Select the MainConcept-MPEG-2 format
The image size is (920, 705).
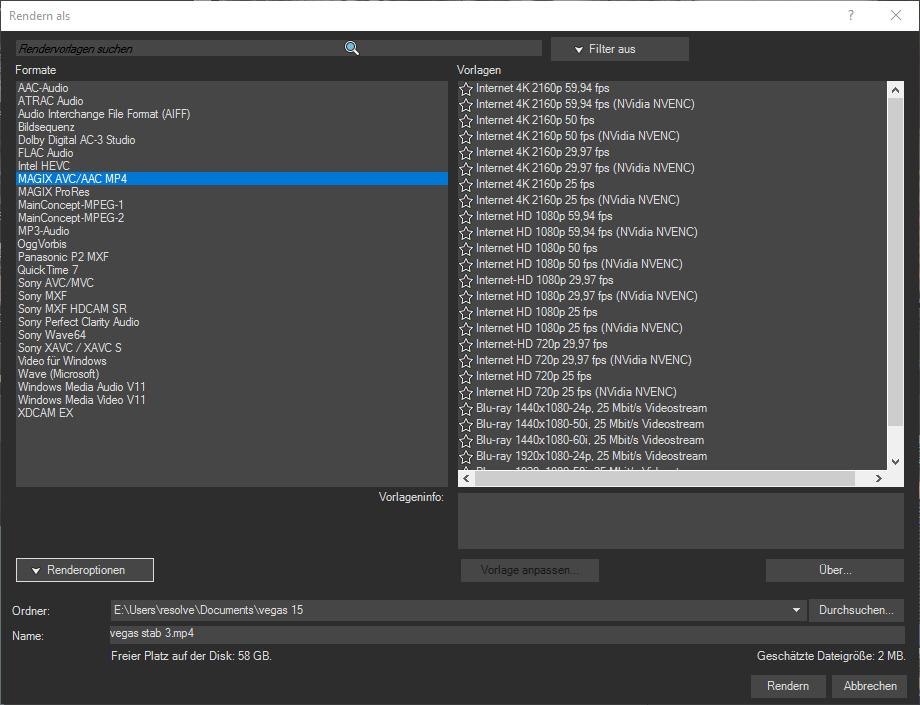pos(232,218)
